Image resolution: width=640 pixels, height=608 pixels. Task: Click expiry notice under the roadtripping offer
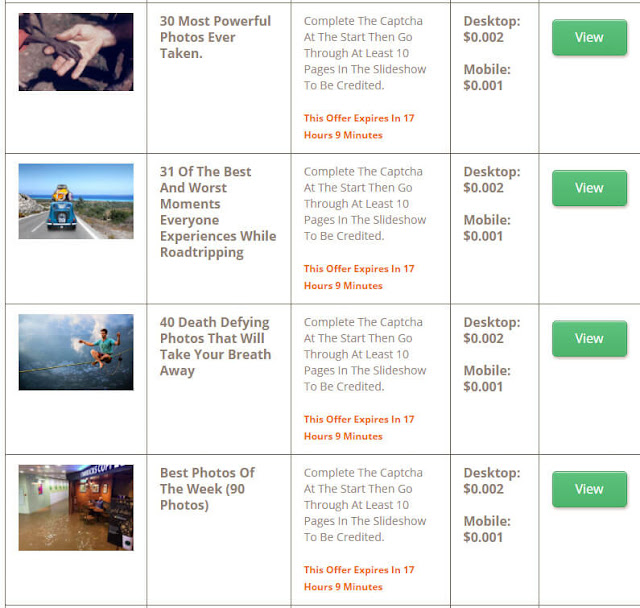coord(359,277)
